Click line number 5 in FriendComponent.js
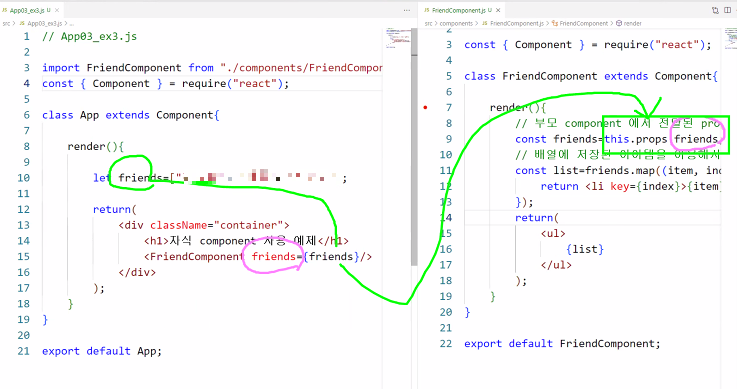The width and height of the screenshot is (737, 389). coord(449,76)
